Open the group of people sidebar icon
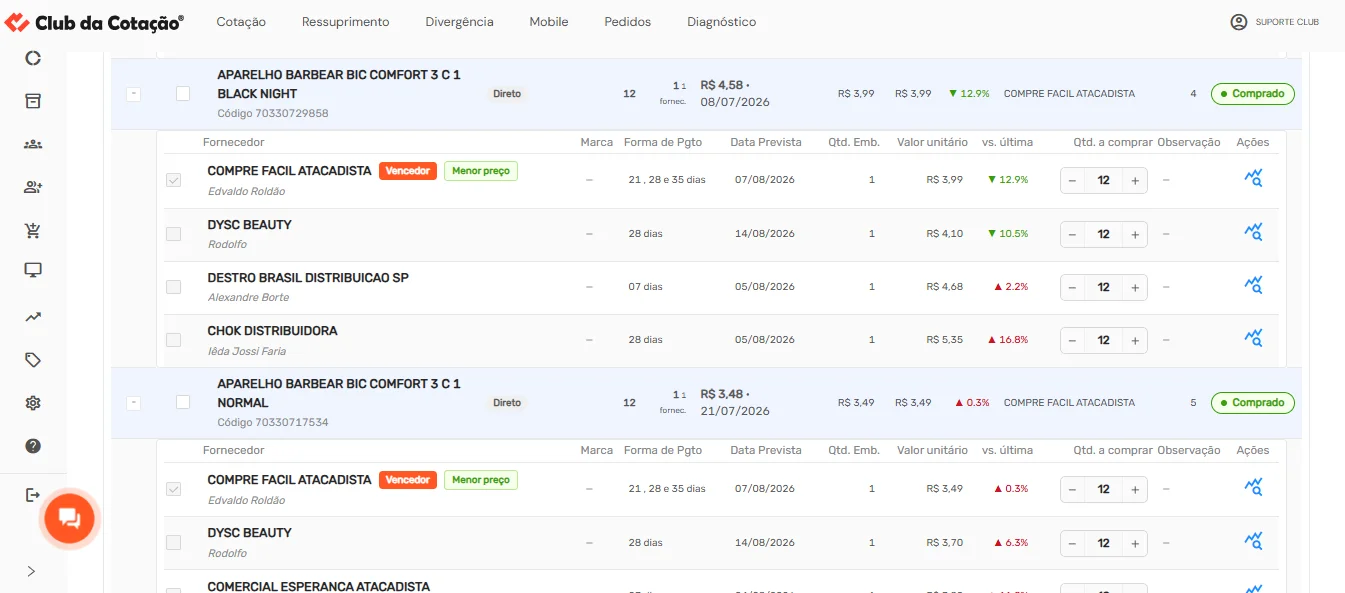 (33, 144)
